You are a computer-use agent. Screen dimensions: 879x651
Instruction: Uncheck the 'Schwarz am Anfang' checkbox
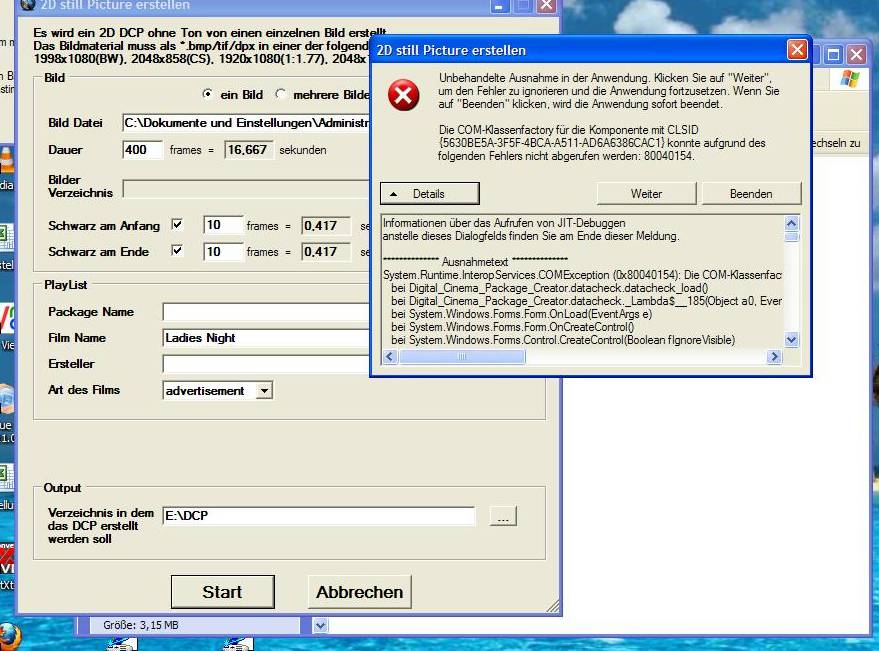coord(178,225)
